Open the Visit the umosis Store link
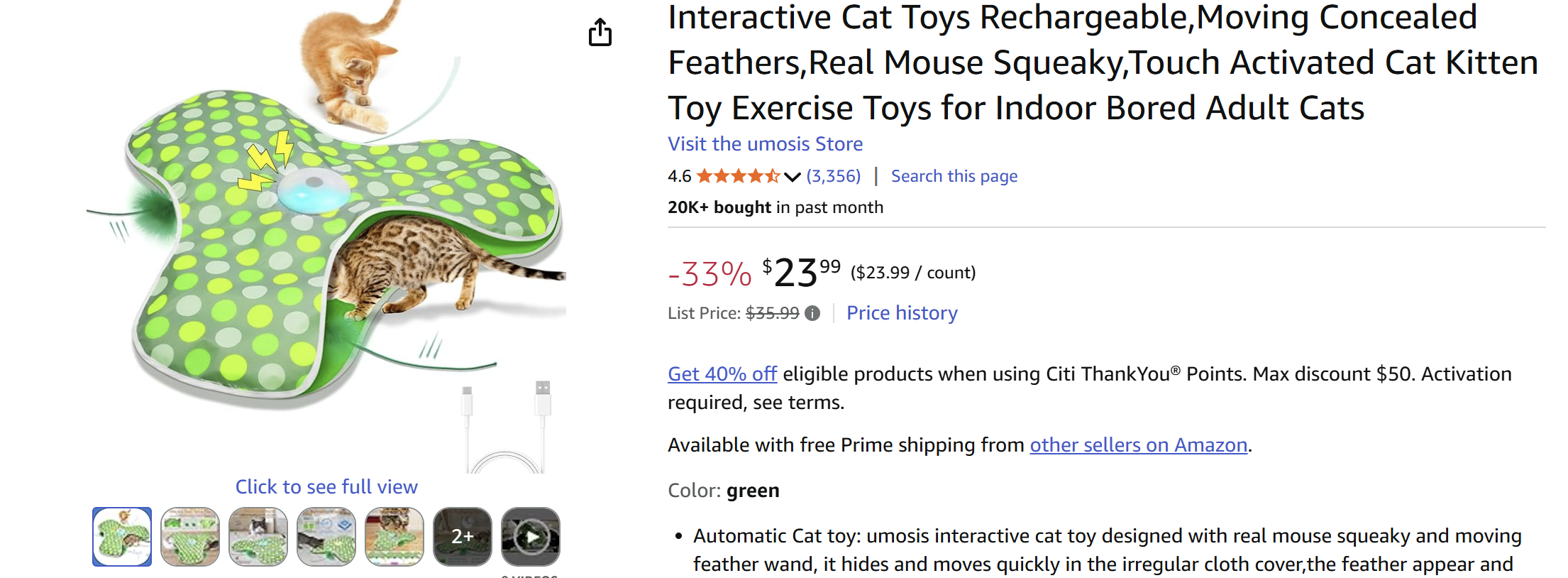Screen dimensions: 1568x578 tap(765, 144)
